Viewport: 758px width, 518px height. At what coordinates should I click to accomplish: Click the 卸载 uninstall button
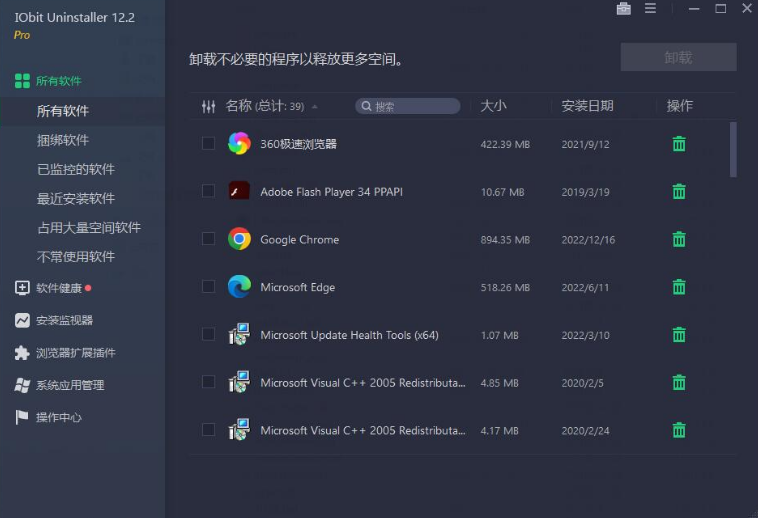point(679,57)
